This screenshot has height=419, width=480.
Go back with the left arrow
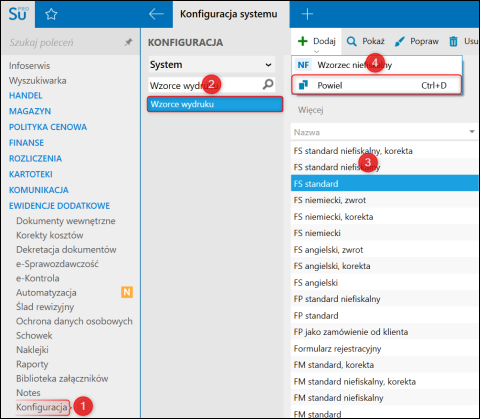pyautogui.click(x=156, y=14)
